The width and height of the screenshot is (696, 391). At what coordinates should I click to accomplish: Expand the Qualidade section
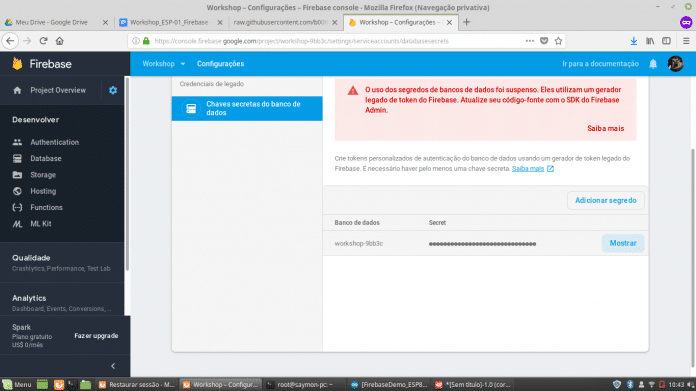pos(62,262)
